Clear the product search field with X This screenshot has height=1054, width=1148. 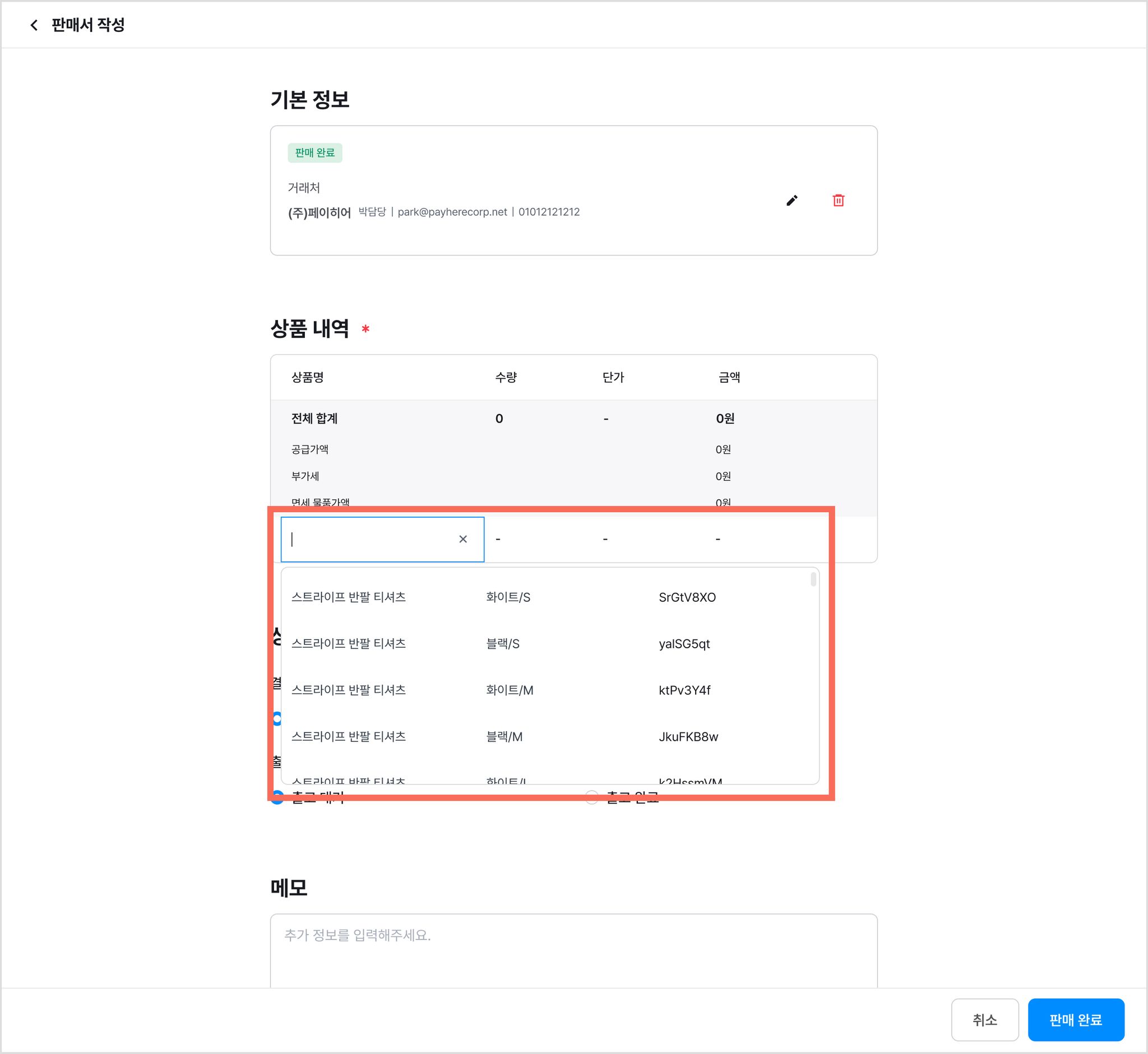pyautogui.click(x=463, y=539)
